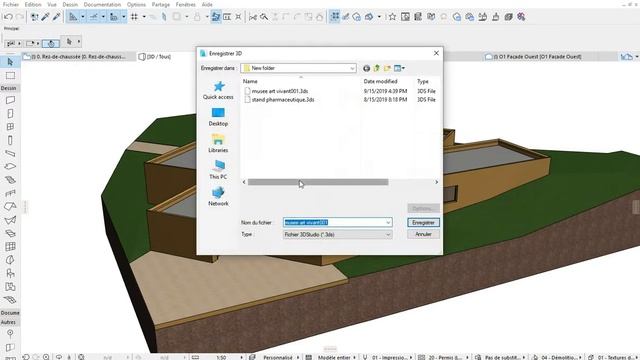Open the Documentation menu
The height and width of the screenshot is (360, 640).
point(102,4)
